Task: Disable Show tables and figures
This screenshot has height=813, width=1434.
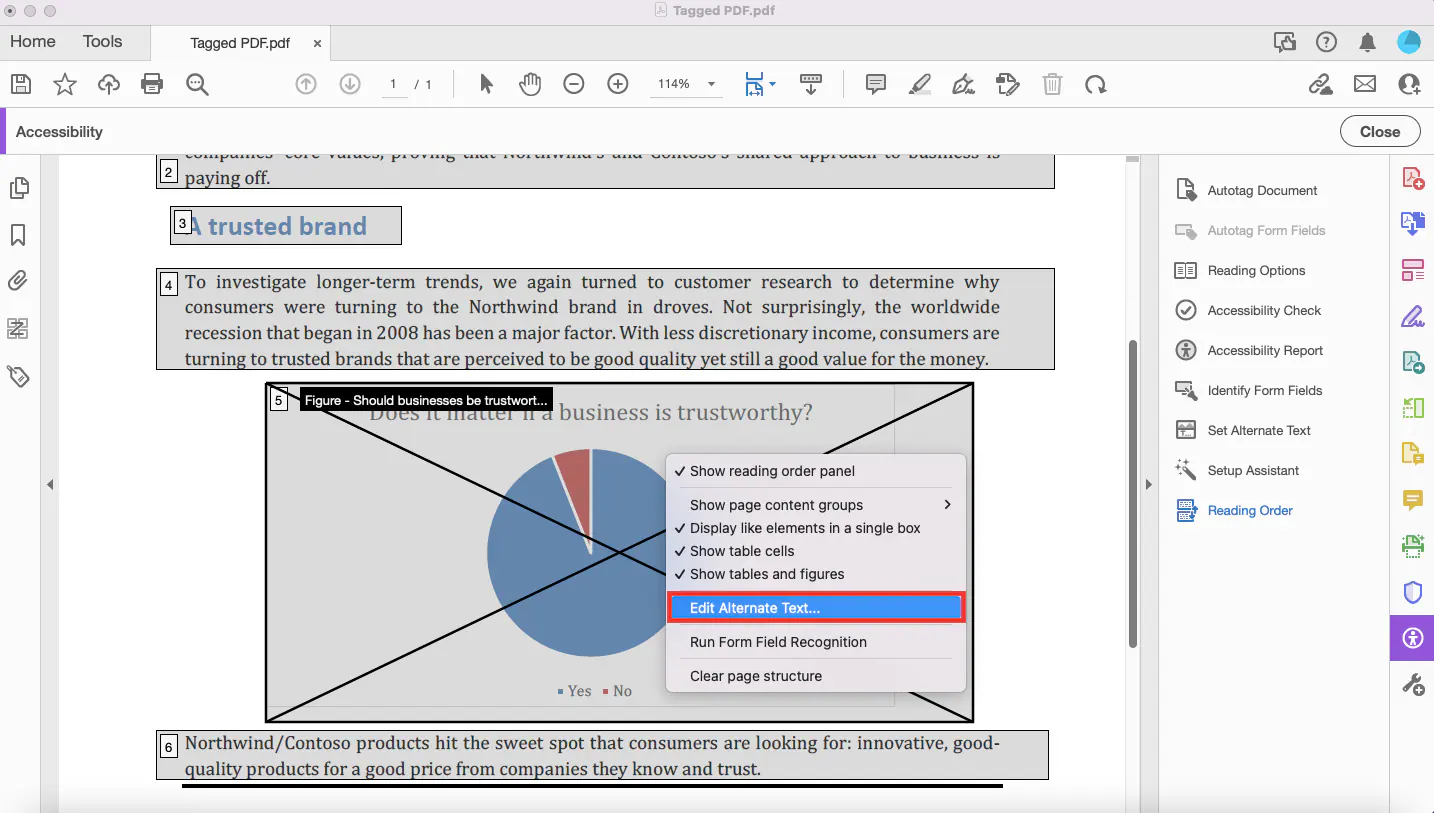Action: (x=767, y=574)
